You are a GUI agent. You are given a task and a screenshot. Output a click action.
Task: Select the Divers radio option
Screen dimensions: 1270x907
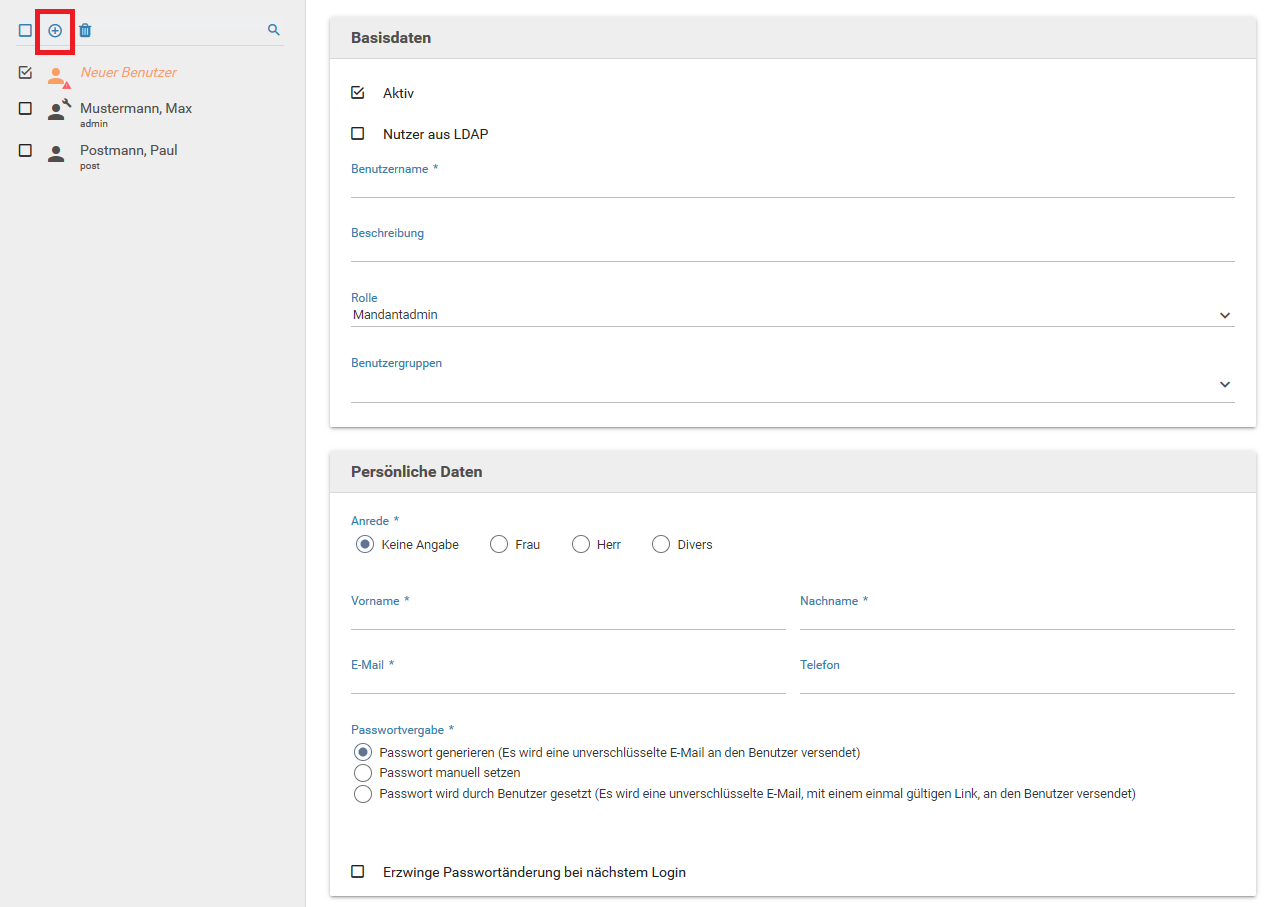pos(661,545)
